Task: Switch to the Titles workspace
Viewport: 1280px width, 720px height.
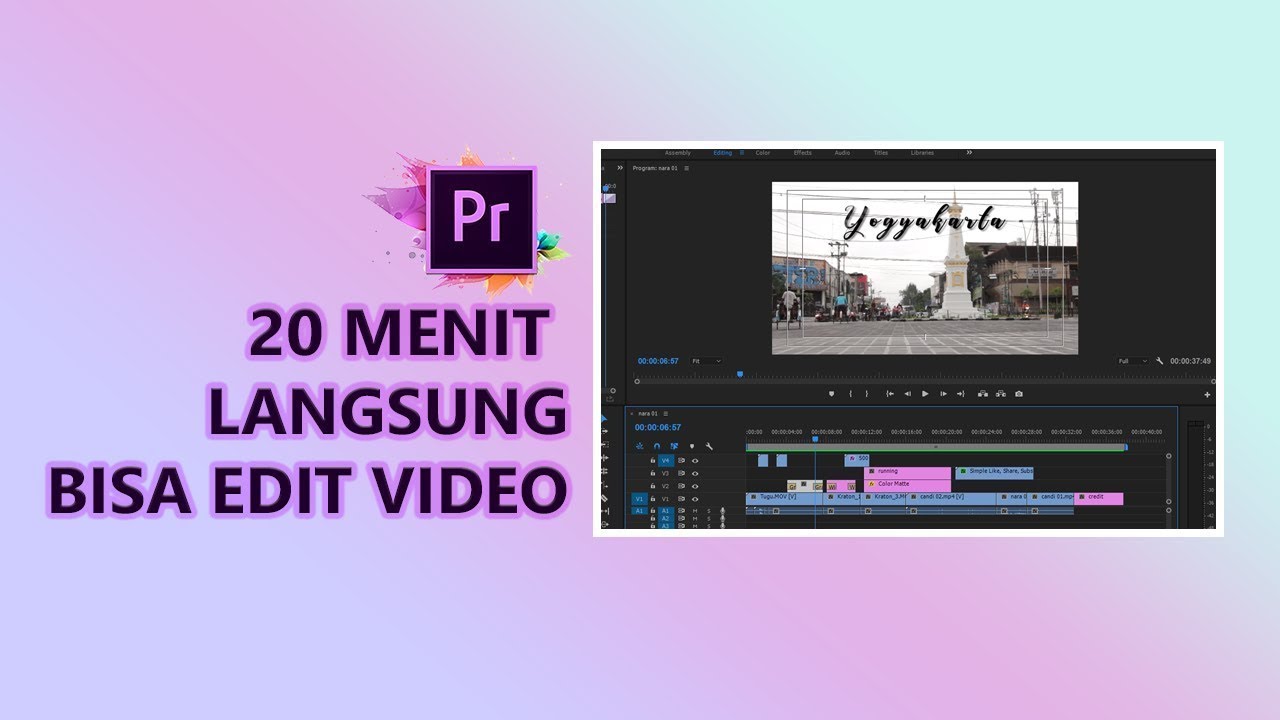Action: (x=881, y=153)
